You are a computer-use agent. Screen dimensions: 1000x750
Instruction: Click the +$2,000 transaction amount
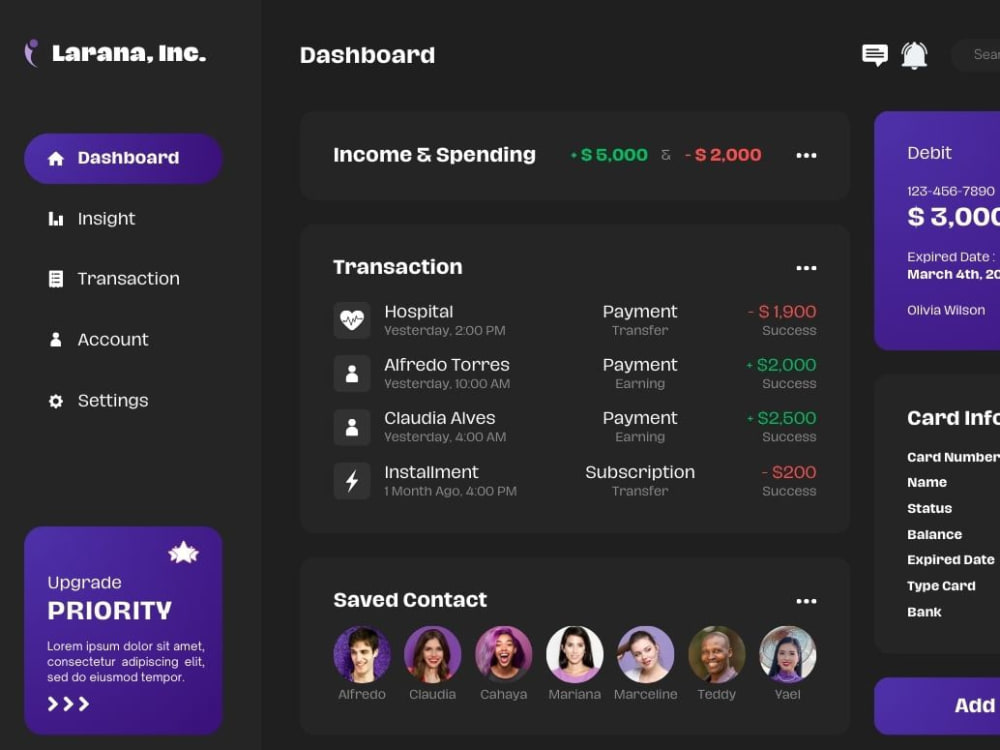pos(781,365)
